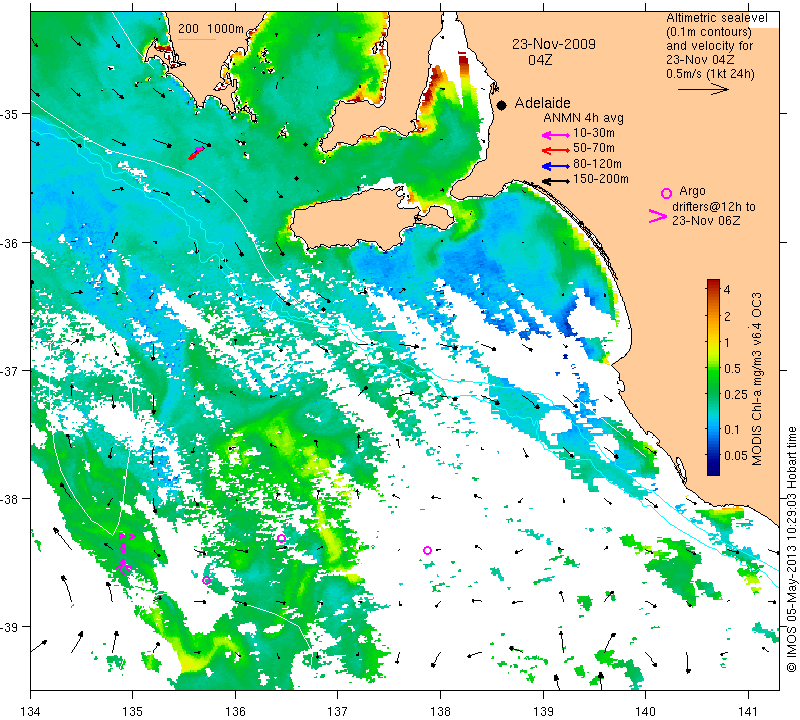The height and width of the screenshot is (720, 800).
Task: Click the 04Z time label
Action: point(540,60)
